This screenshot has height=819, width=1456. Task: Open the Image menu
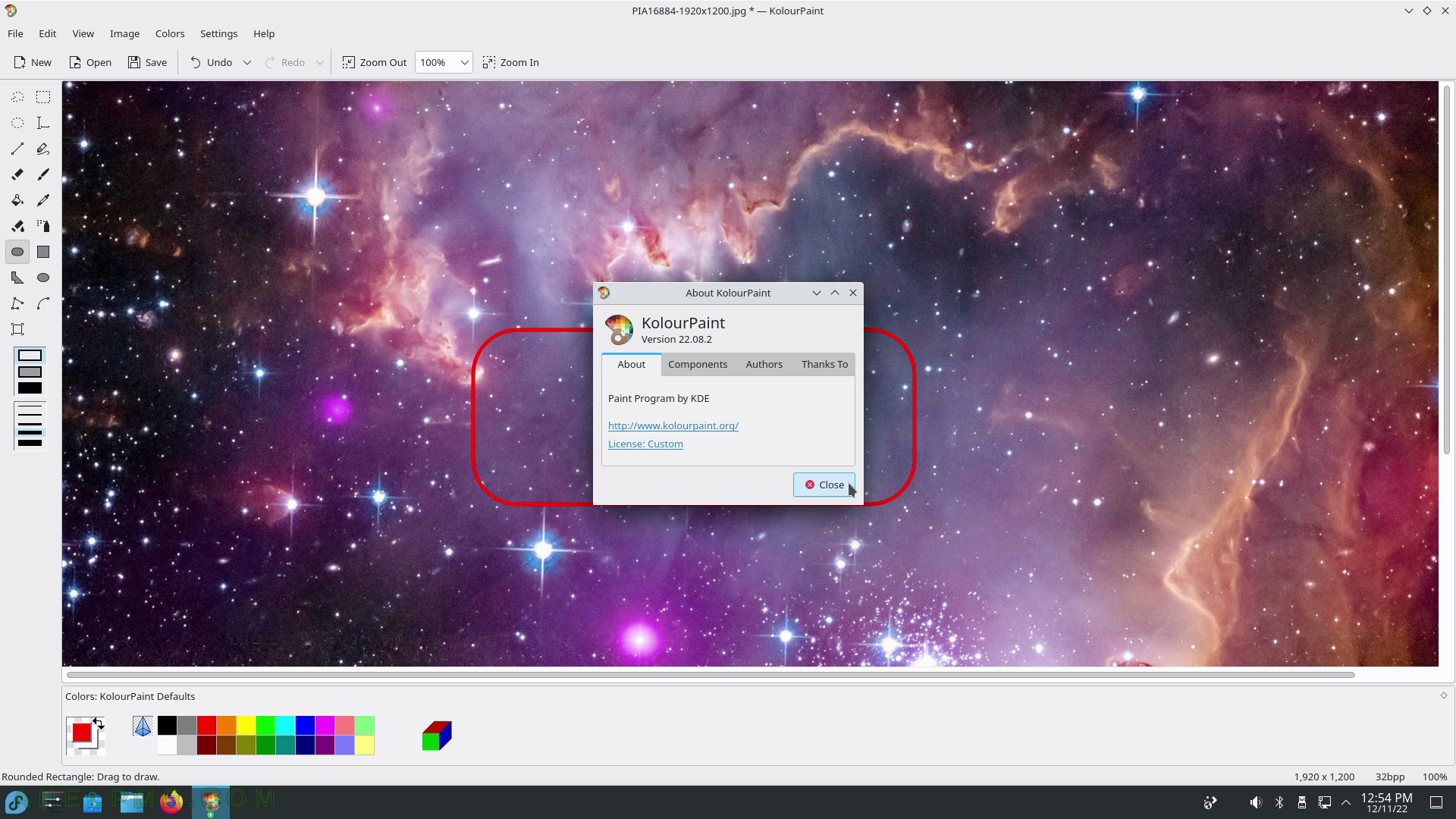click(124, 33)
